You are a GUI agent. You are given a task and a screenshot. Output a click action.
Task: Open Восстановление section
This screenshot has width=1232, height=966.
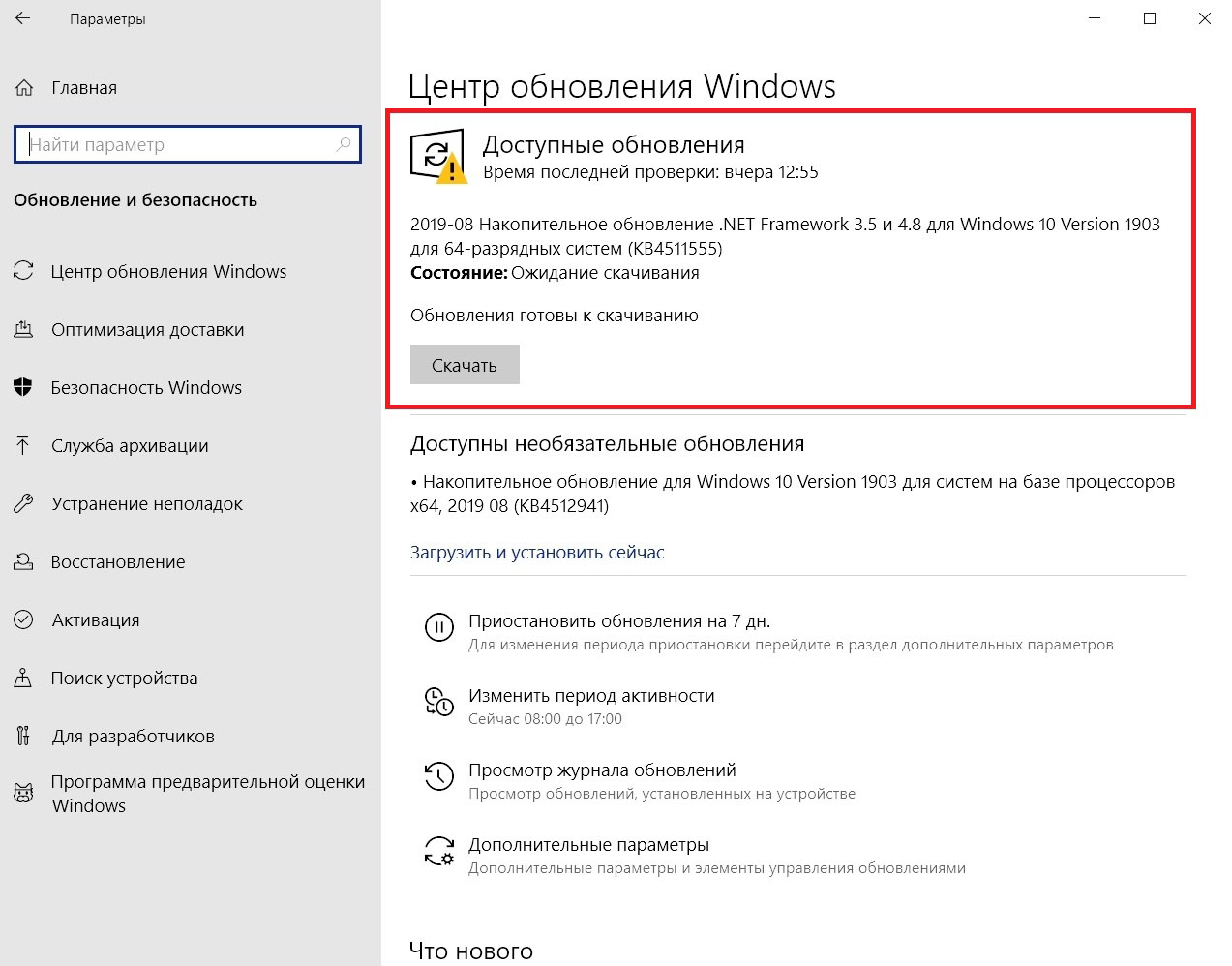click(x=118, y=561)
